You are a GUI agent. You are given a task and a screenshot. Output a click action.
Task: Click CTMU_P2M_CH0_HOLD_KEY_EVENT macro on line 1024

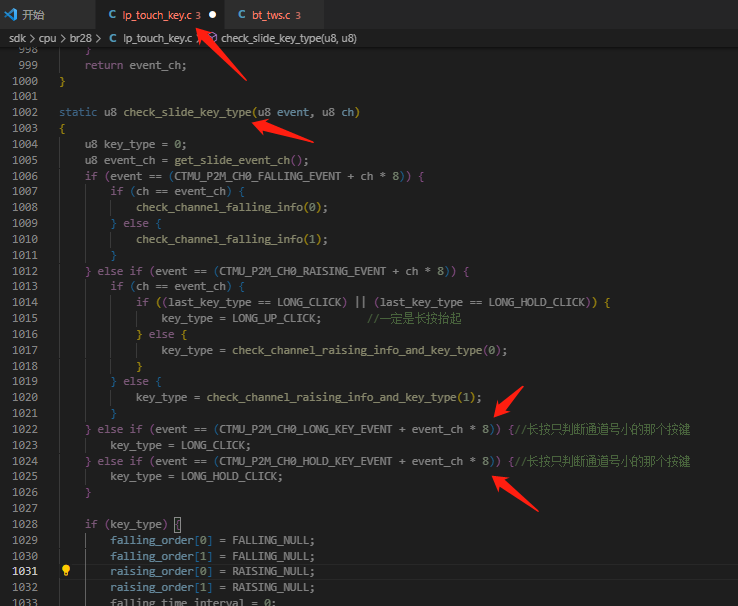click(x=306, y=462)
